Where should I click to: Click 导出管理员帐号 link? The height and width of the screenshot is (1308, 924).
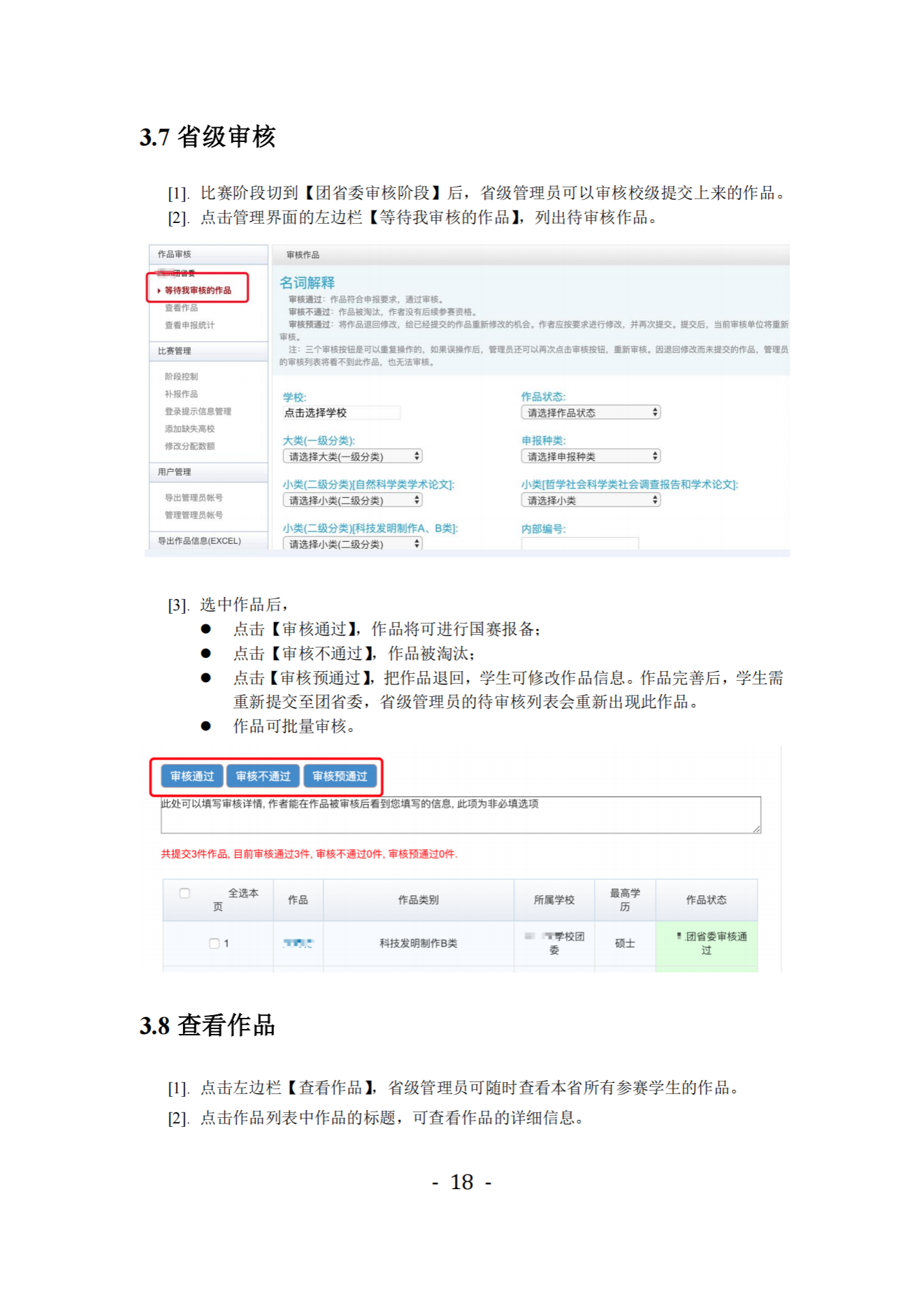point(194,498)
